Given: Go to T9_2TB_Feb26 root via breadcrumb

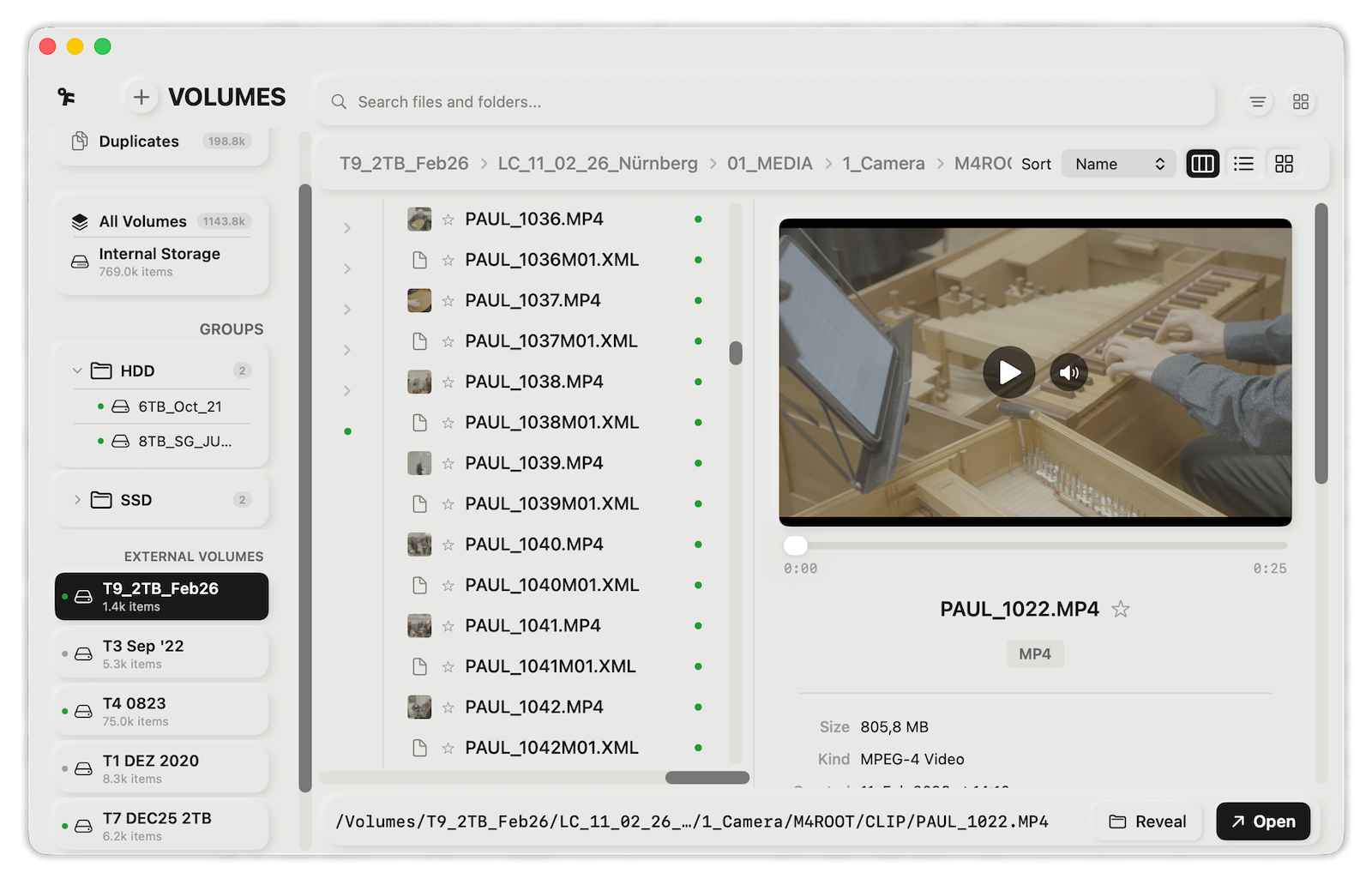Looking at the screenshot, I should click(x=403, y=163).
